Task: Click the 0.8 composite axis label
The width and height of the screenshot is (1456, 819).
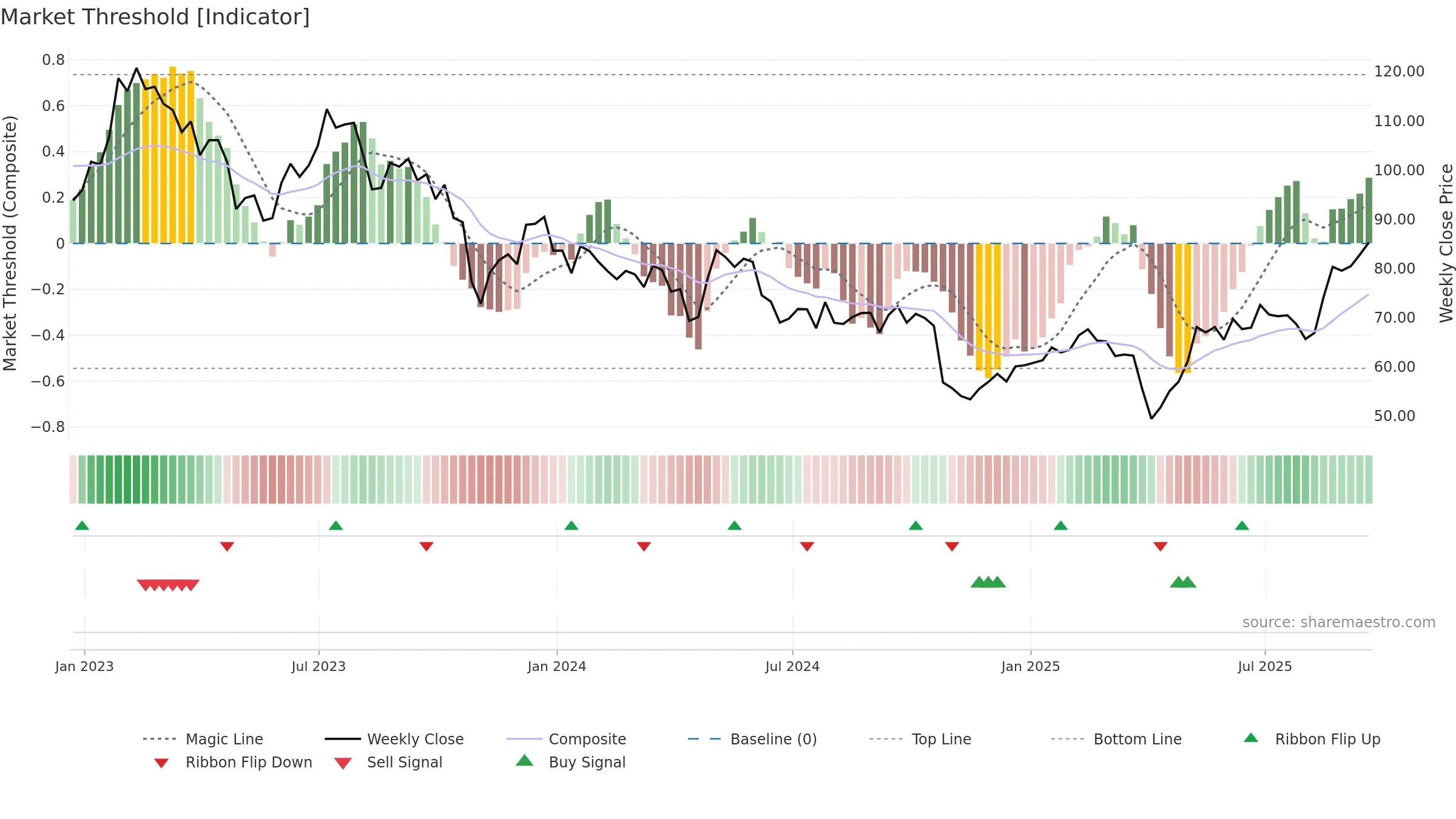Action: tap(53, 60)
